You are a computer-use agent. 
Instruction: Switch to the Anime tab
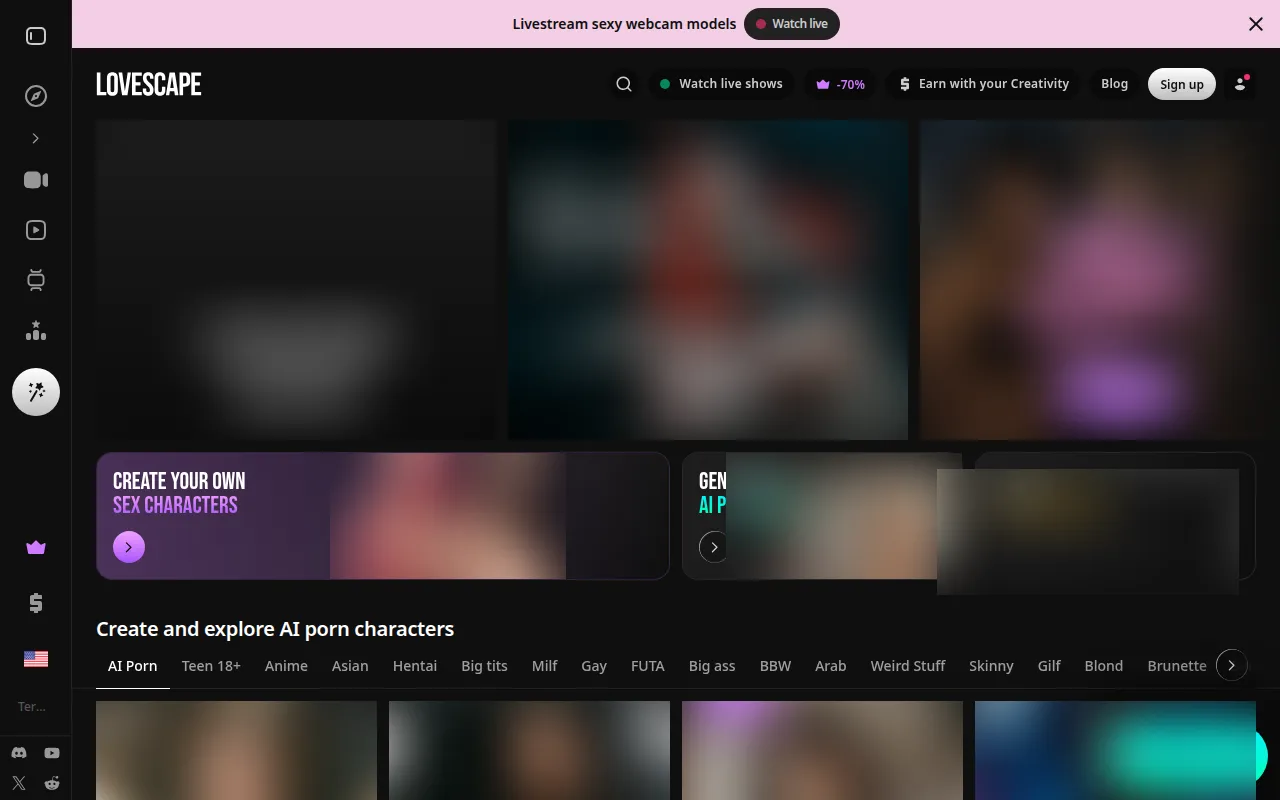[286, 666]
